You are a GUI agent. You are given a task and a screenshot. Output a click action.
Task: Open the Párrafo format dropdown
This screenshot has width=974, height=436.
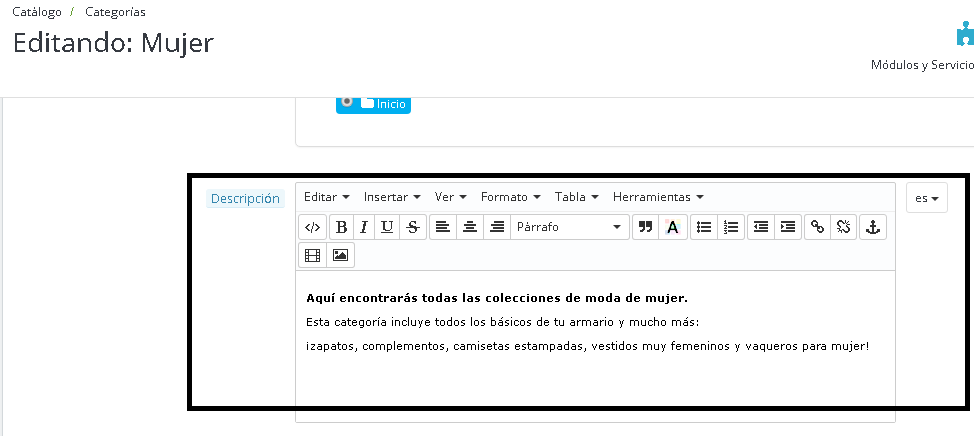569,227
